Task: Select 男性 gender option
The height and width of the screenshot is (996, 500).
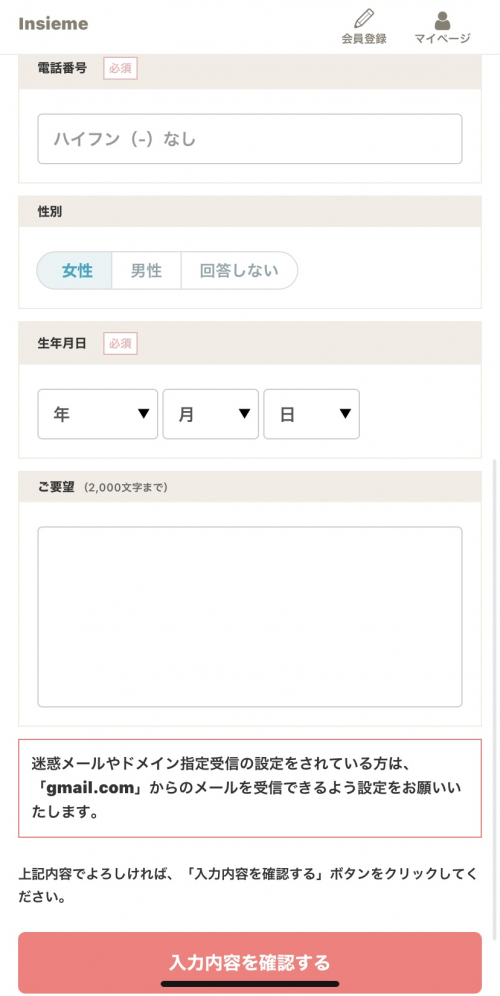Action: pos(147,271)
